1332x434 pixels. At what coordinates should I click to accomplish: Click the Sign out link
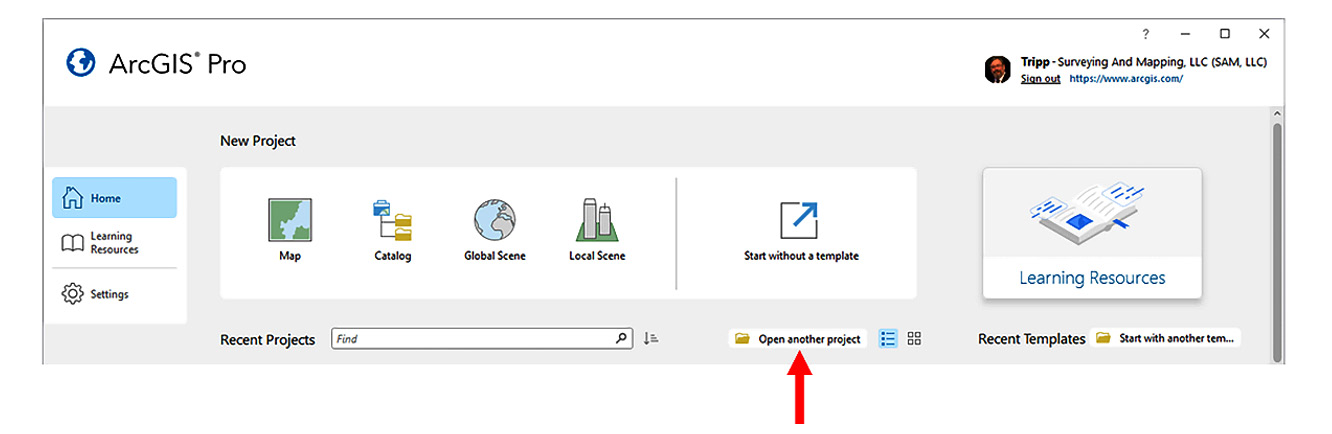[x=1040, y=78]
